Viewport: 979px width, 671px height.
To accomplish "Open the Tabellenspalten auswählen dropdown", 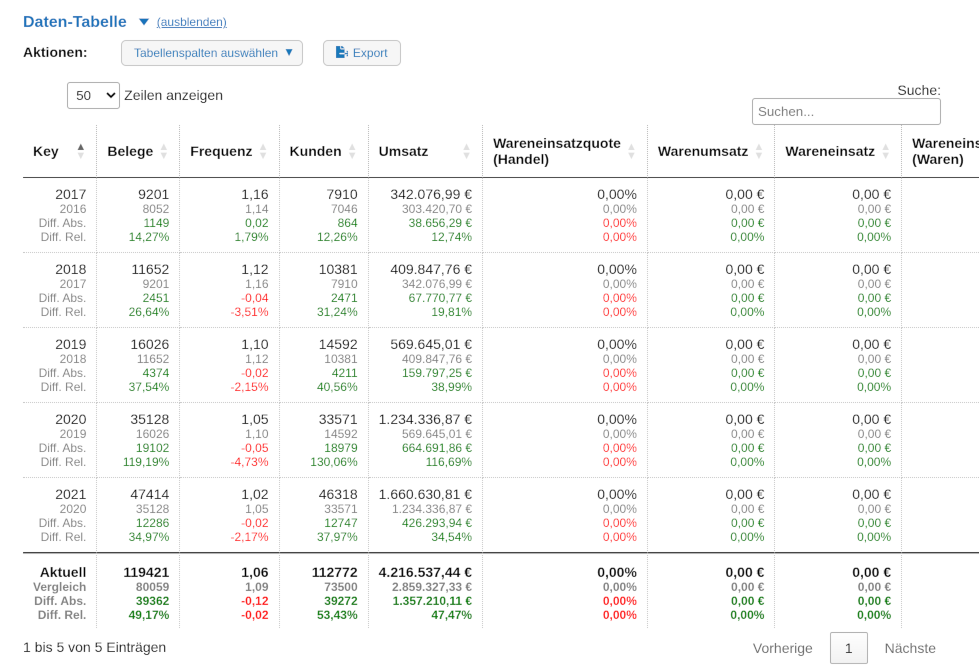I will tap(212, 53).
